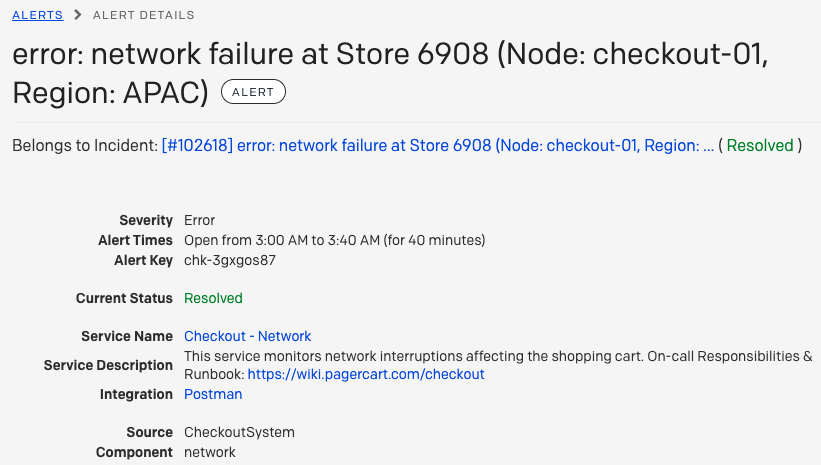Open the Checkout - Network service link
The image size is (821, 465).
247,336
